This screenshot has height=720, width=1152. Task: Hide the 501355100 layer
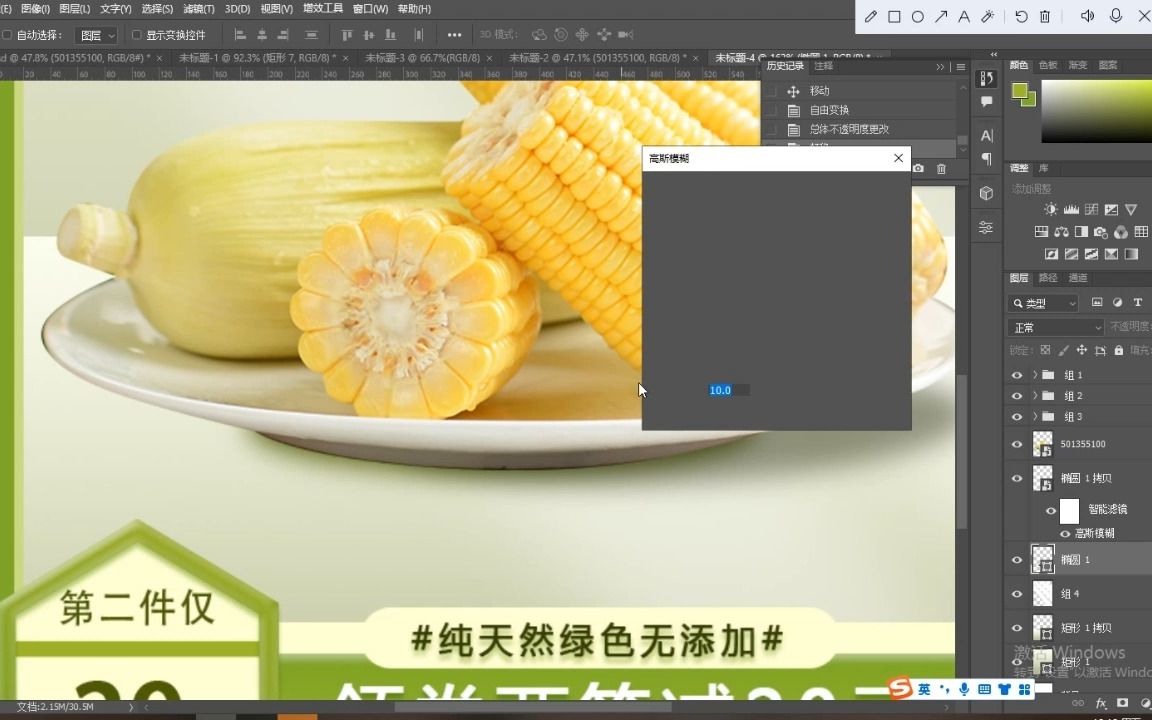click(1017, 443)
